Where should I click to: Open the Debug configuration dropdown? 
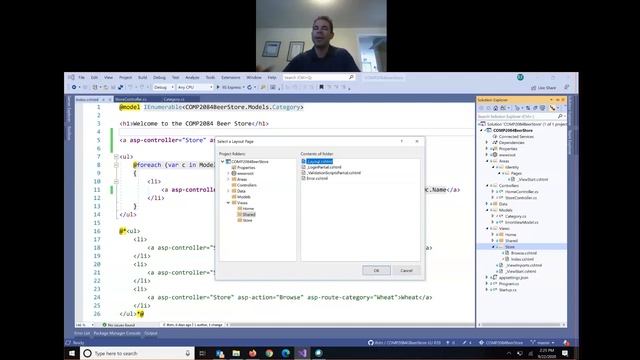coord(163,87)
